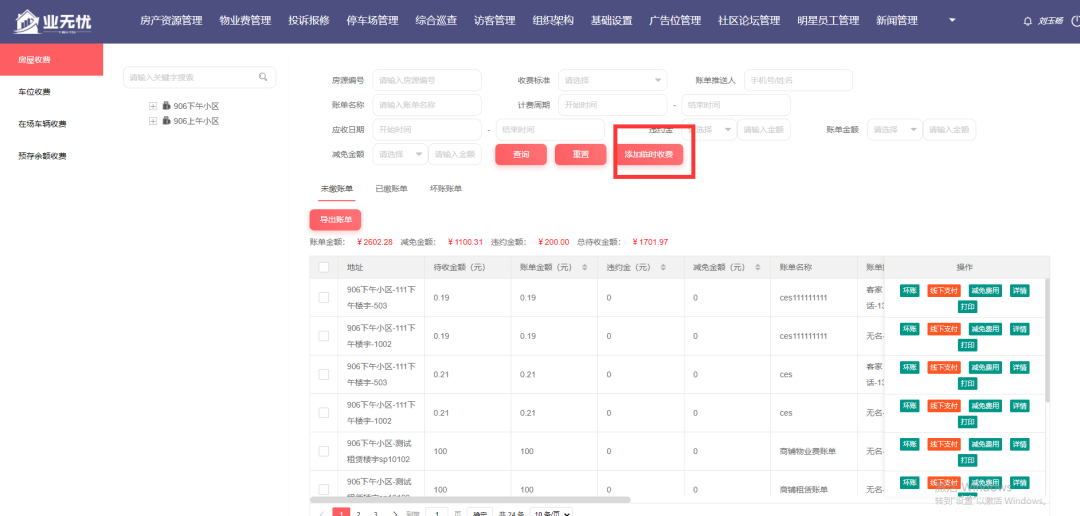The height and width of the screenshot is (516, 1080).
Task: Open 组织架构 in the top menu
Action: point(553,21)
